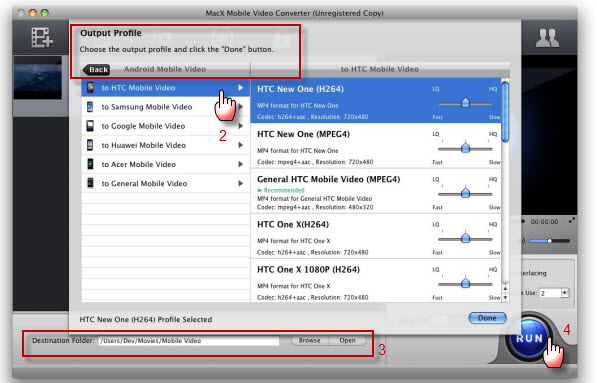The width and height of the screenshot is (597, 383).
Task: Click the fullscreen expand icon in the preview
Action: click(x=571, y=220)
